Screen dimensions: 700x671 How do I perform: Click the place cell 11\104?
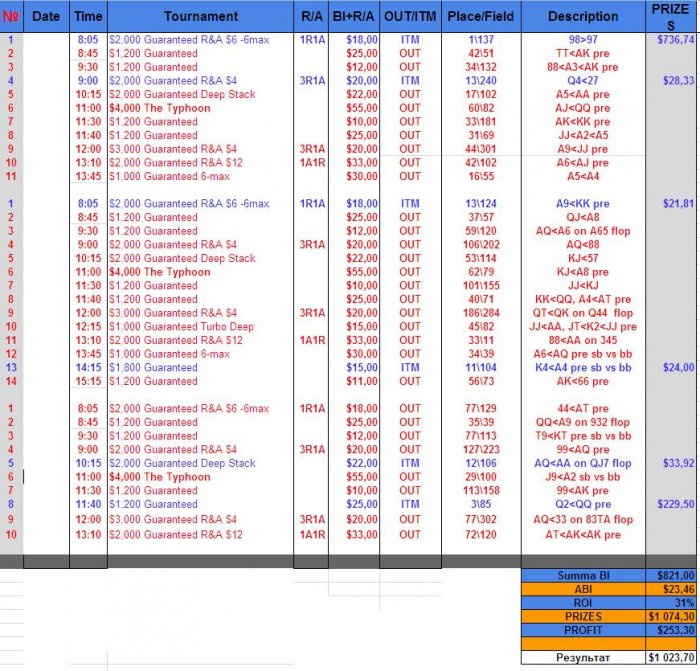click(481, 367)
